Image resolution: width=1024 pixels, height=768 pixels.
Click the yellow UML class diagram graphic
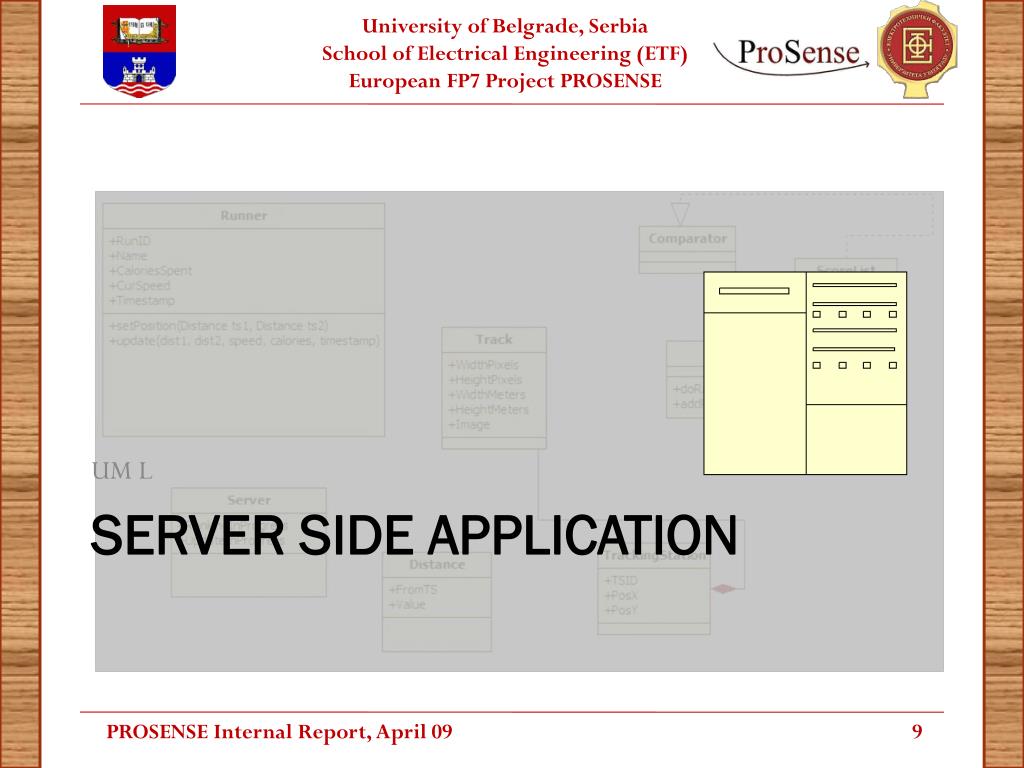[x=805, y=373]
